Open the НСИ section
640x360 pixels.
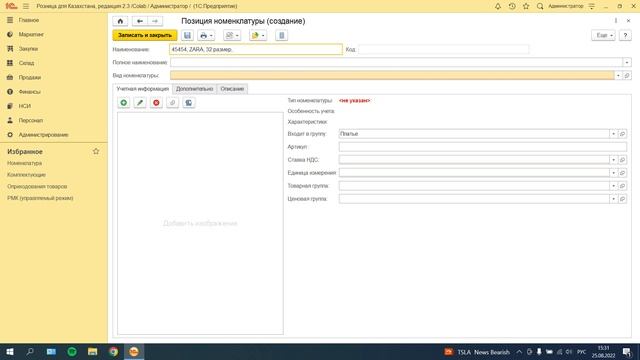coord(24,106)
